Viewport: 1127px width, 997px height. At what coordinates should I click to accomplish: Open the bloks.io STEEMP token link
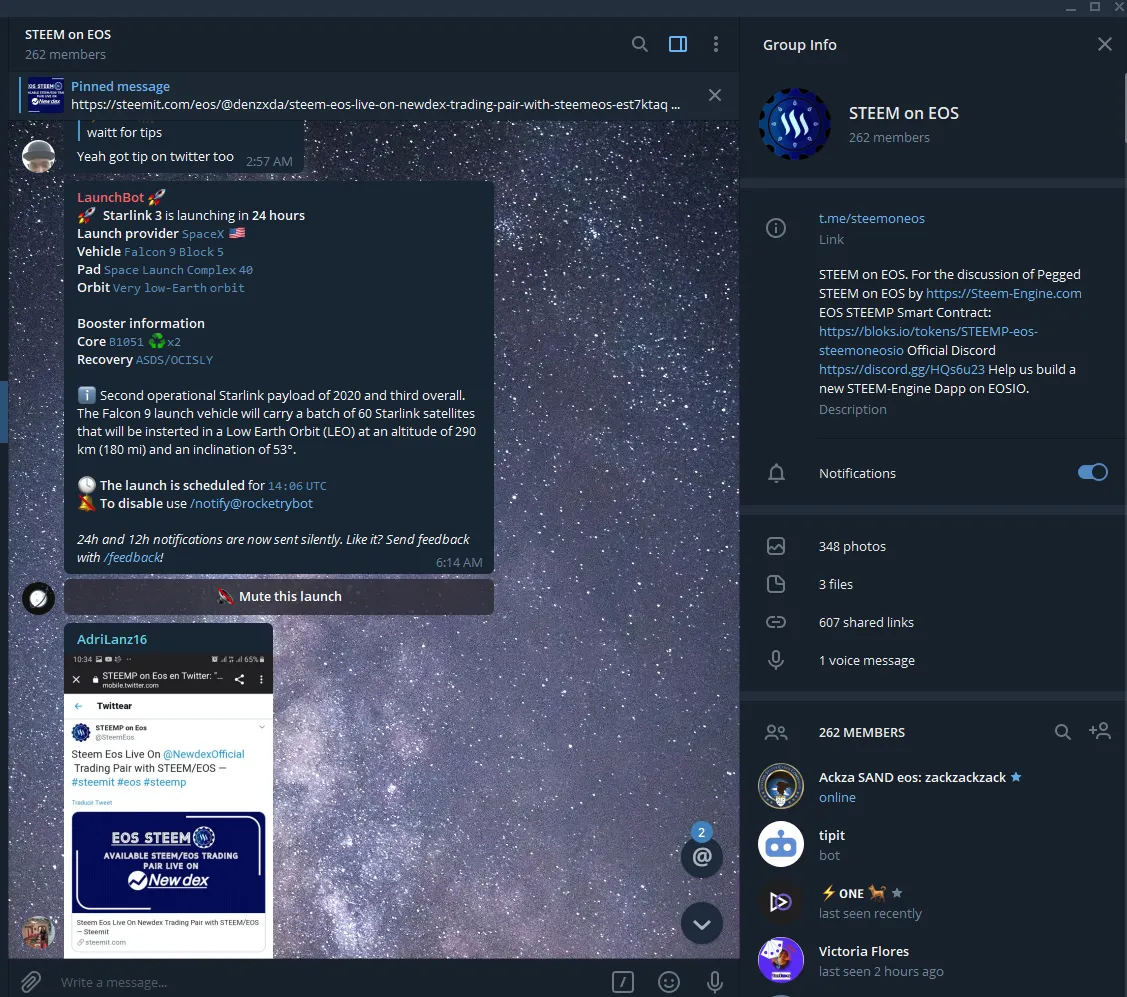click(928, 341)
